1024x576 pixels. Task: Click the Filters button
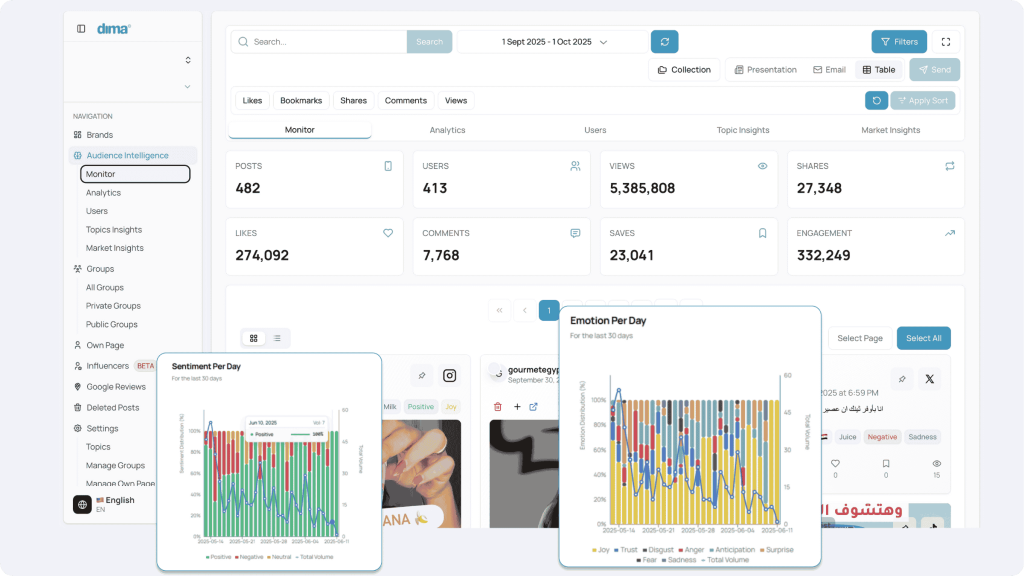coord(898,42)
